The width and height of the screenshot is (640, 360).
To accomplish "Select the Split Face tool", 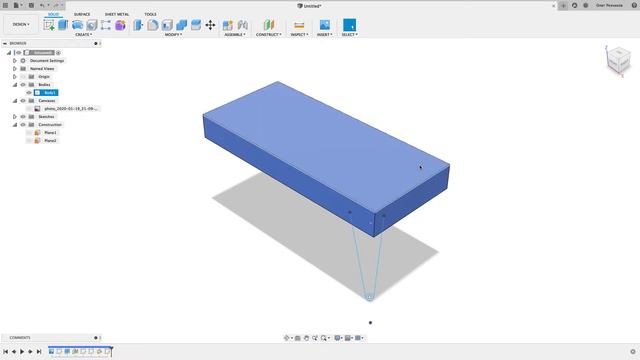I will (196, 25).
